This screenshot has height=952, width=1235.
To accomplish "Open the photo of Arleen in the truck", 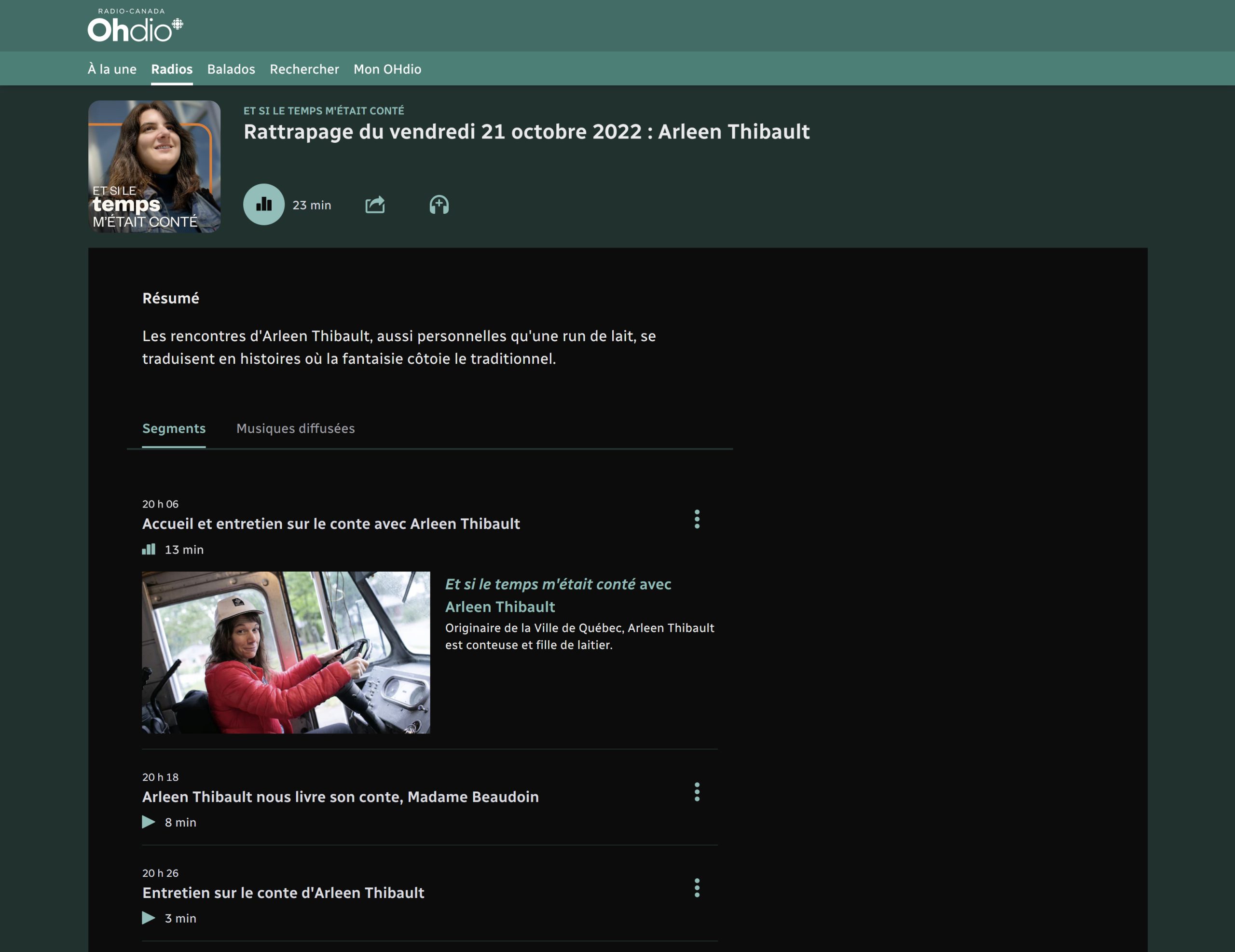I will point(286,652).
